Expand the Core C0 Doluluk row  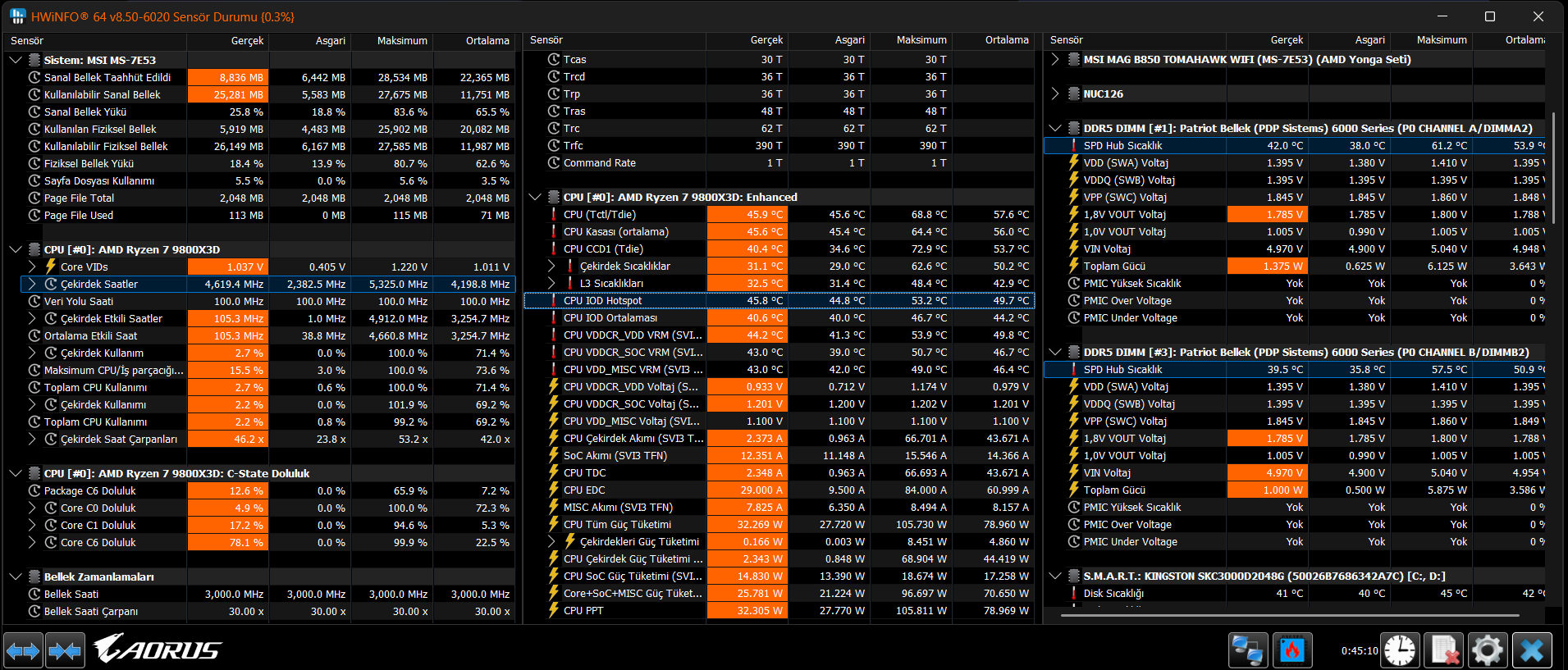pyautogui.click(x=32, y=508)
